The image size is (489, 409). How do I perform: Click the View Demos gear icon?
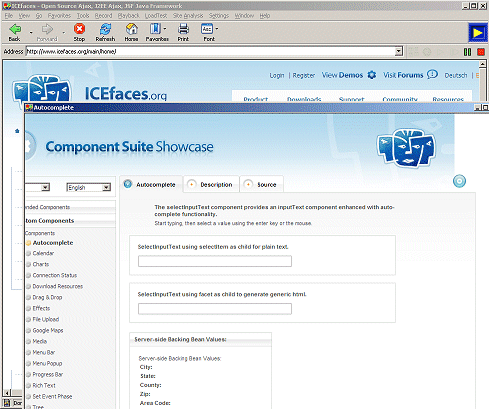click(x=372, y=75)
